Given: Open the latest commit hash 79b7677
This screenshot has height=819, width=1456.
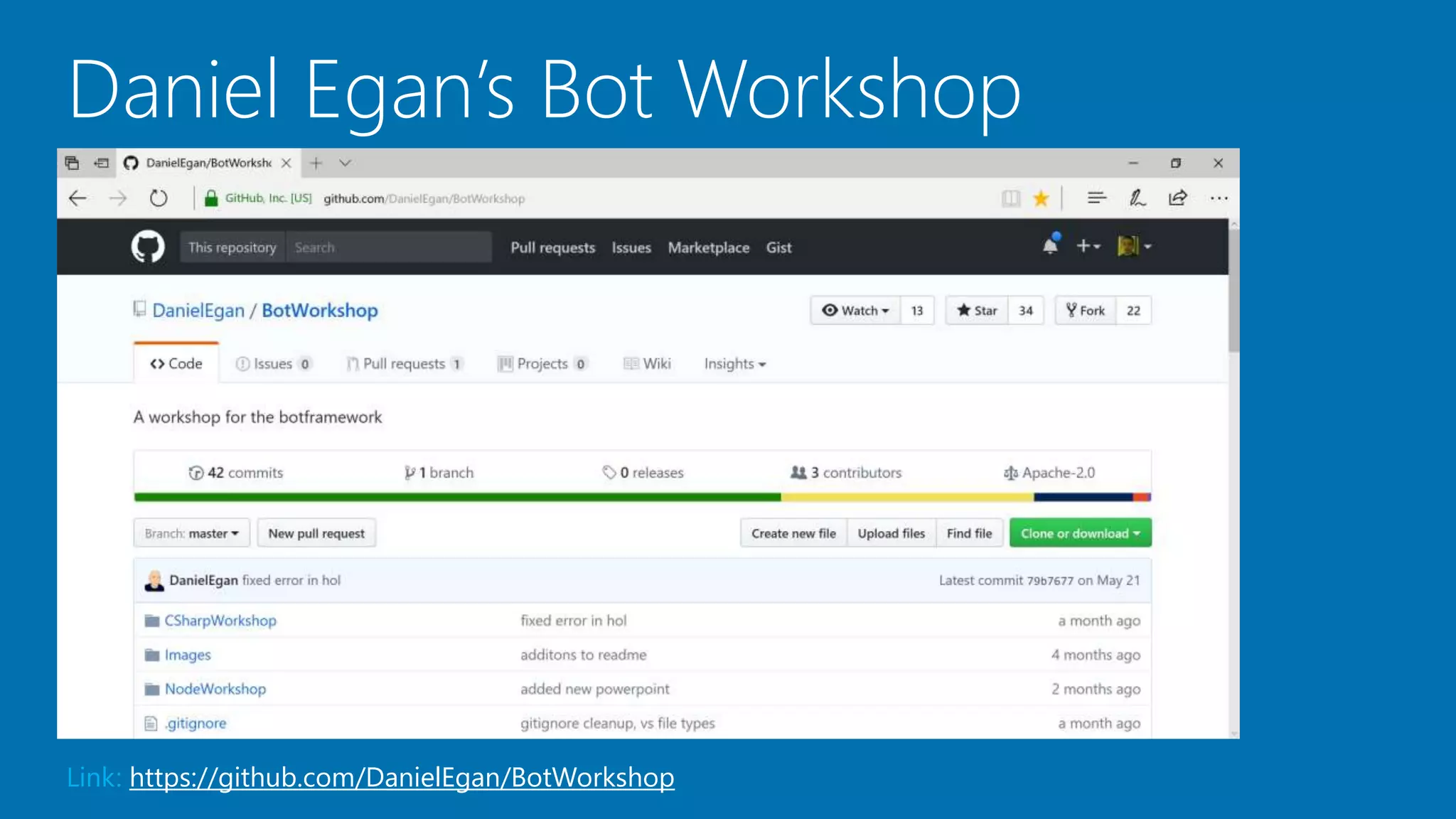Looking at the screenshot, I should click(x=1050, y=581).
